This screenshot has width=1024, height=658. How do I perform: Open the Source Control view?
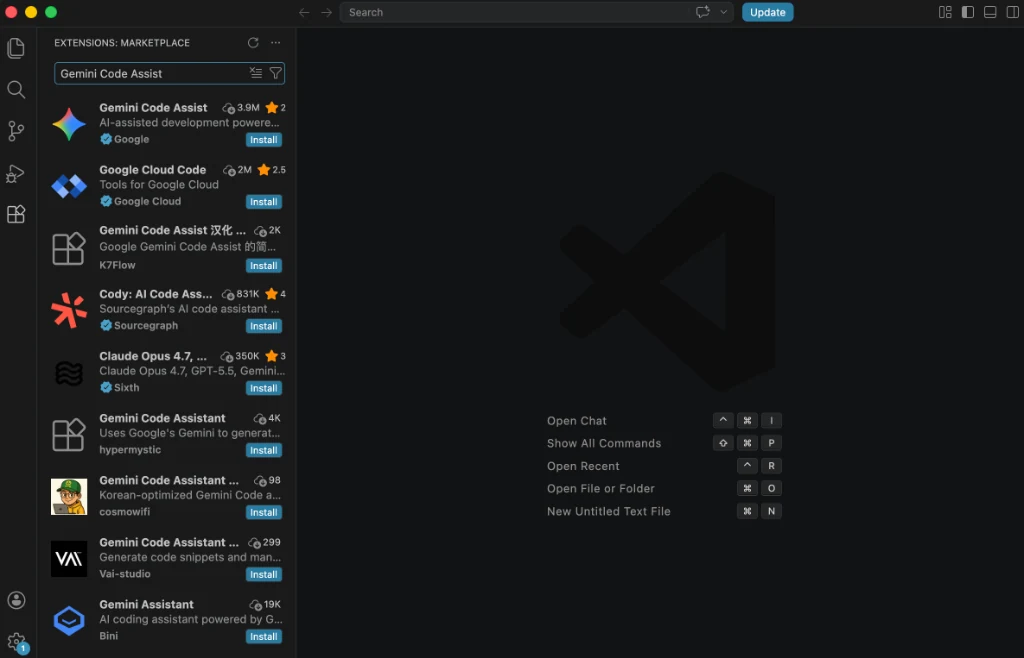[x=16, y=131]
